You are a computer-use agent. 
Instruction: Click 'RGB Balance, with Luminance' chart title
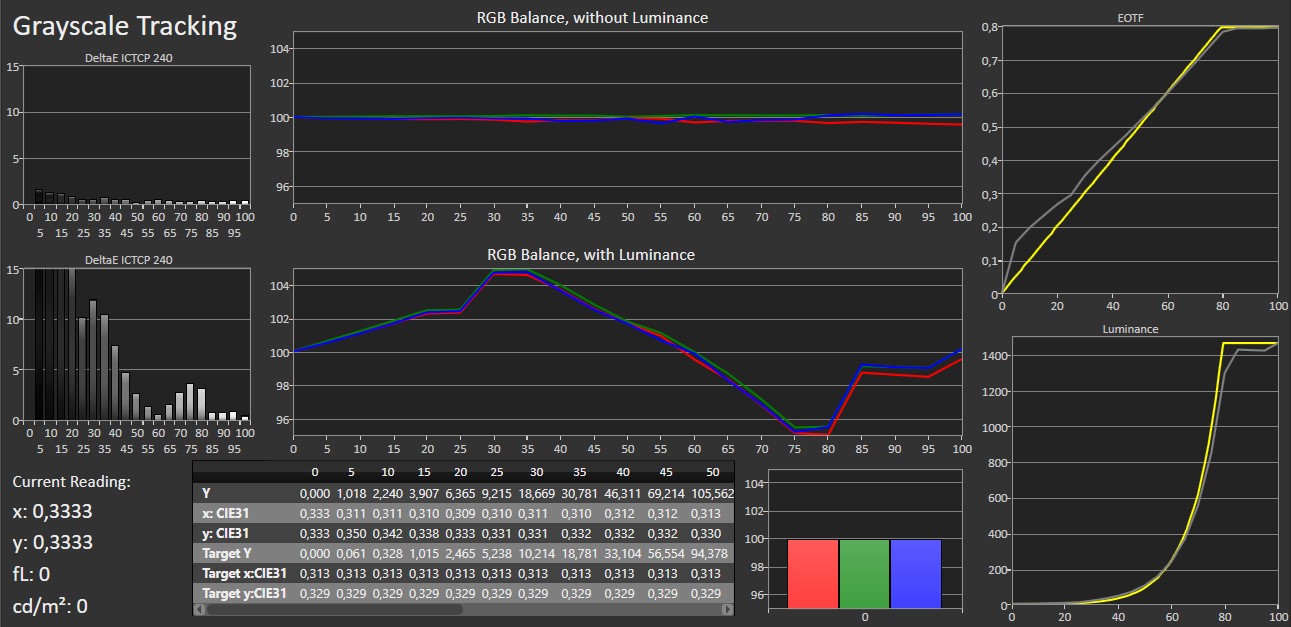[x=590, y=254]
